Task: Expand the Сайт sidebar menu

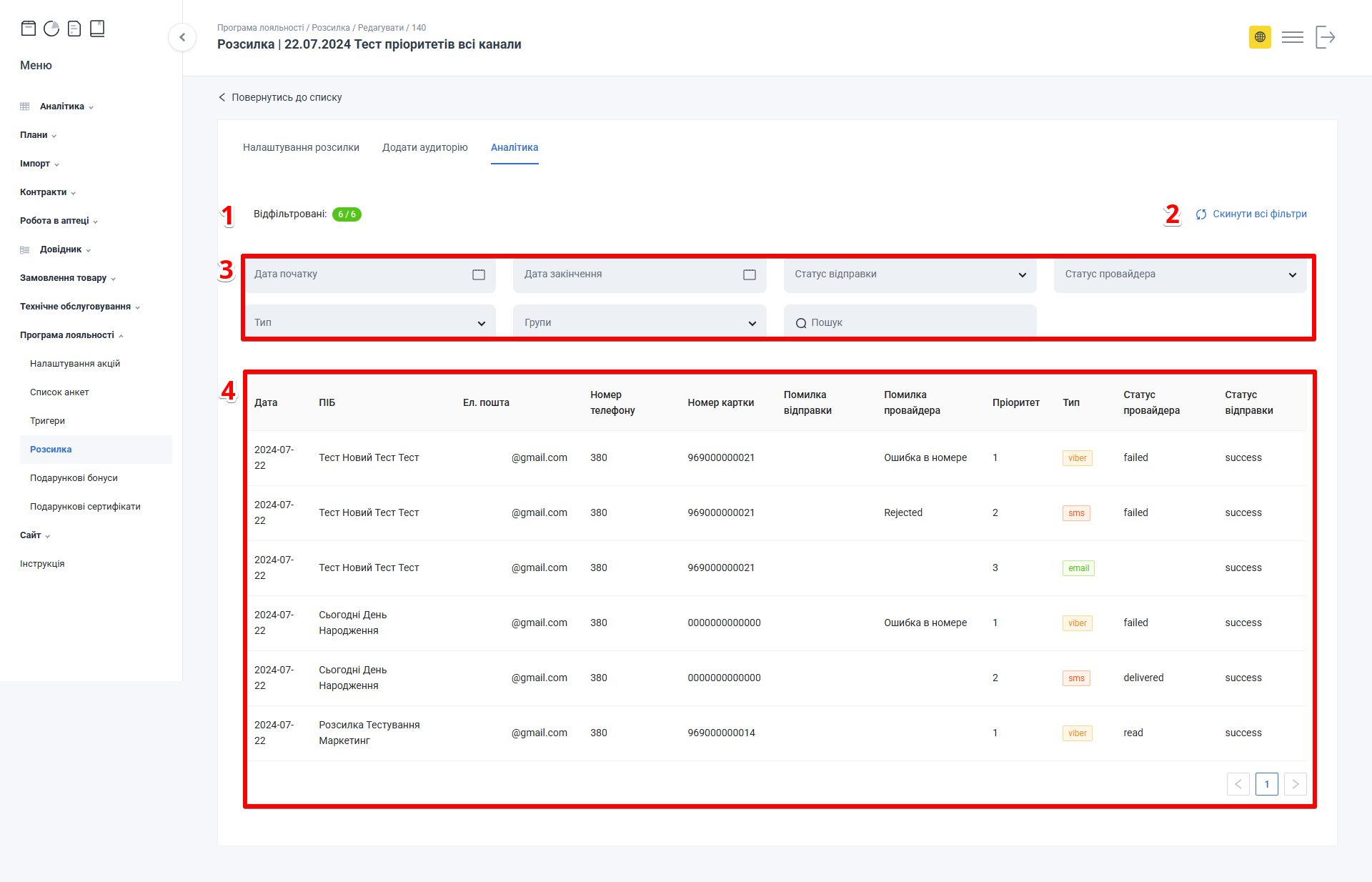Action: (x=35, y=535)
